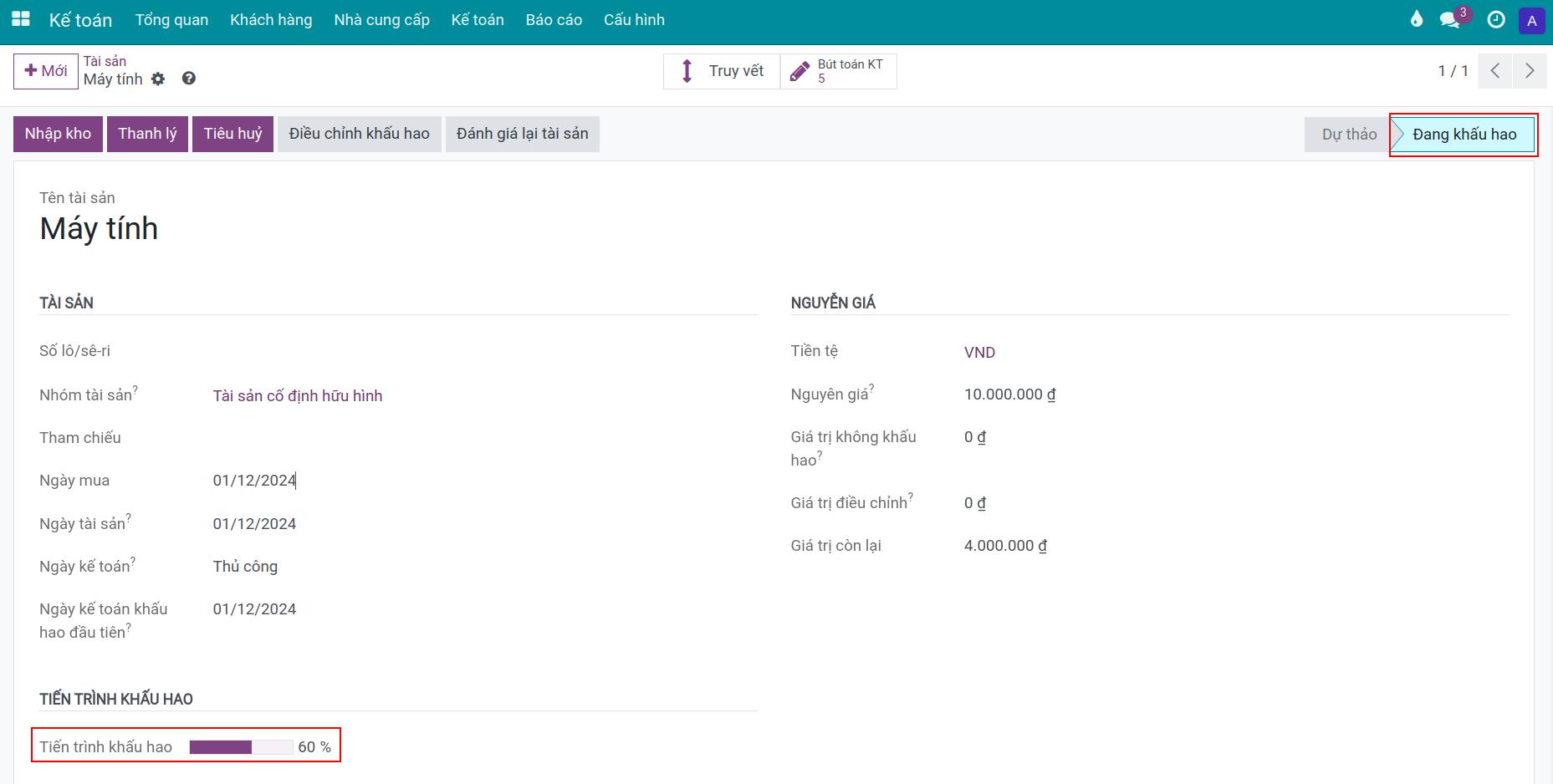1553x784 pixels.
Task: Open the Cấu hình menu
Action: [634, 20]
